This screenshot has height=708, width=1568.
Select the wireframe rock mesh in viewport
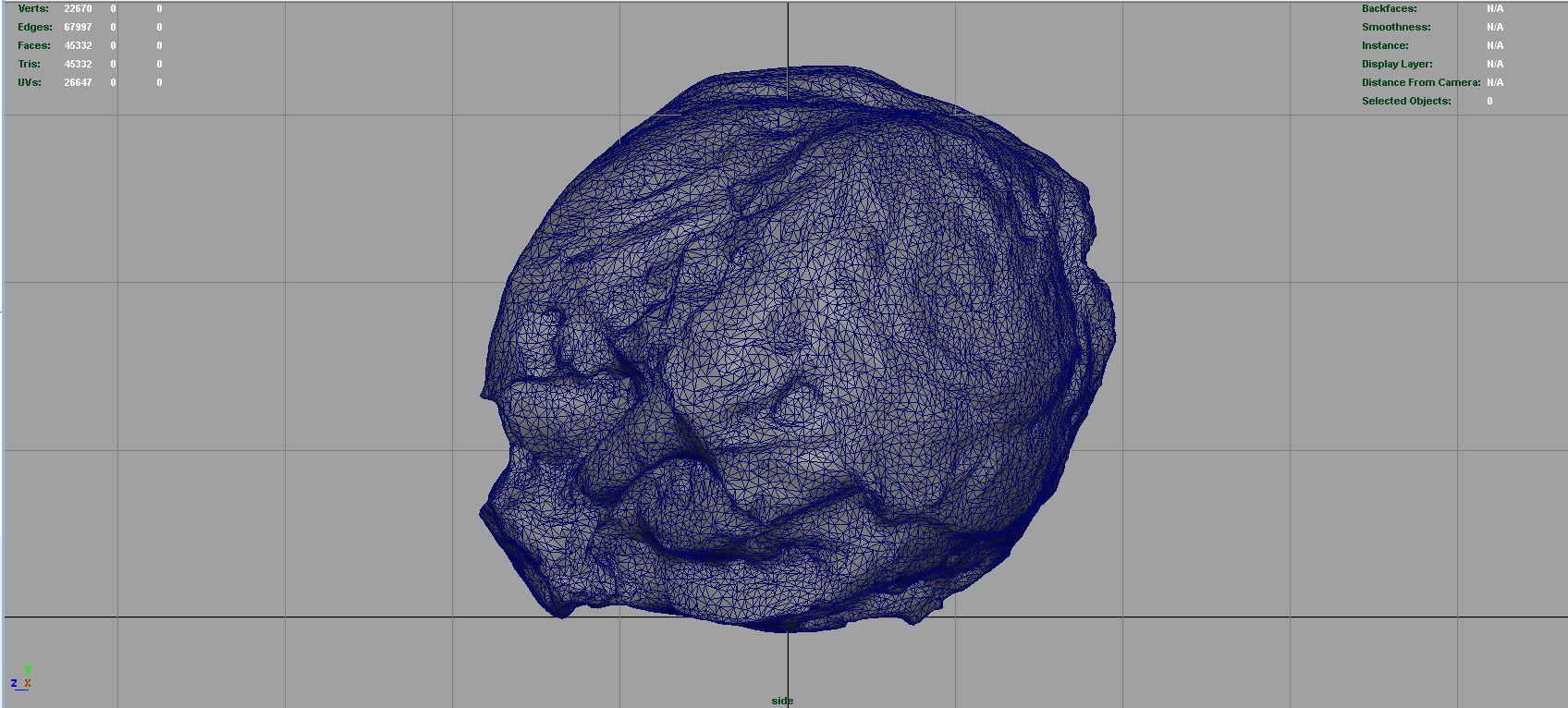point(798,348)
